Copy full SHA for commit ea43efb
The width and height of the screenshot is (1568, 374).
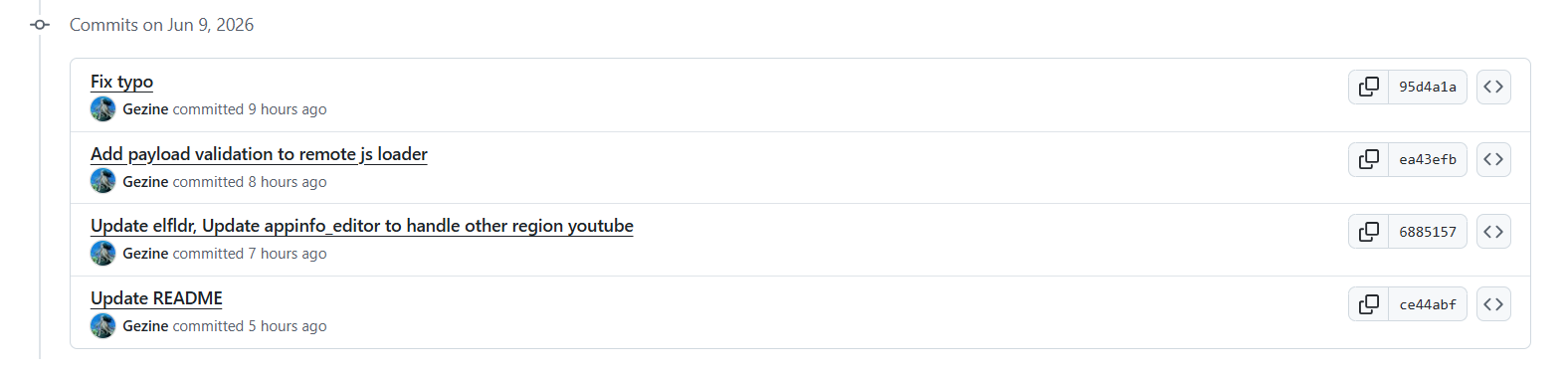click(x=1369, y=159)
